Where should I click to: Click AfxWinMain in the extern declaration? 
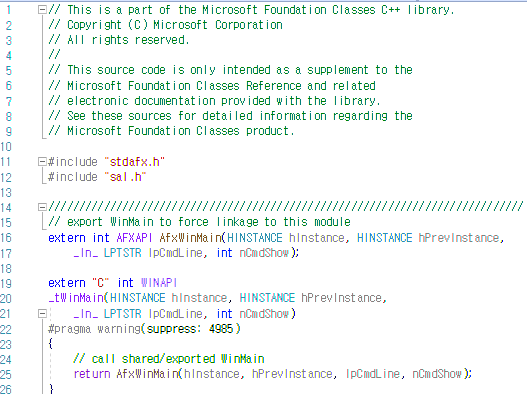pyautogui.click(x=191, y=238)
